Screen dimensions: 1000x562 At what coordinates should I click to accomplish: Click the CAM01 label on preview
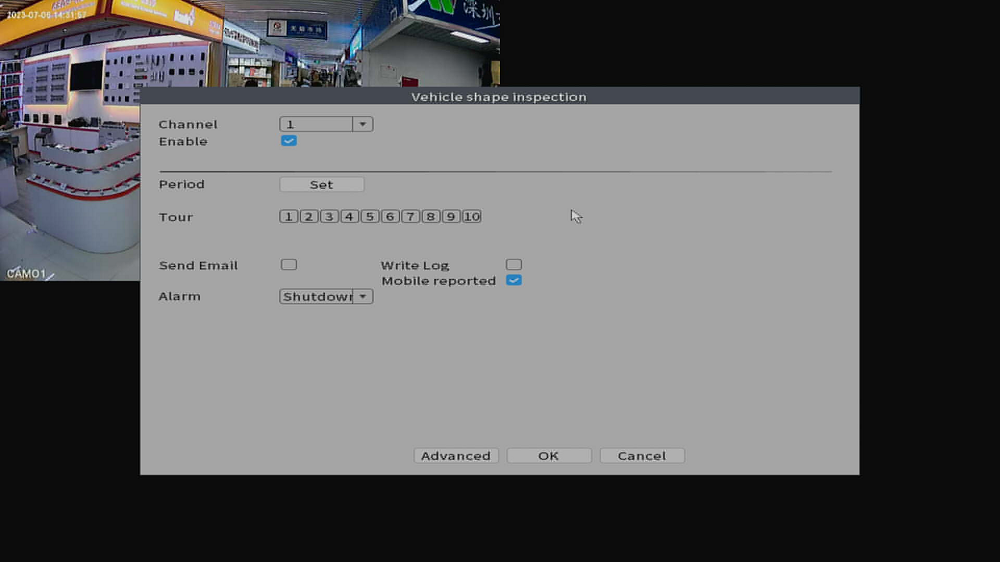26,274
